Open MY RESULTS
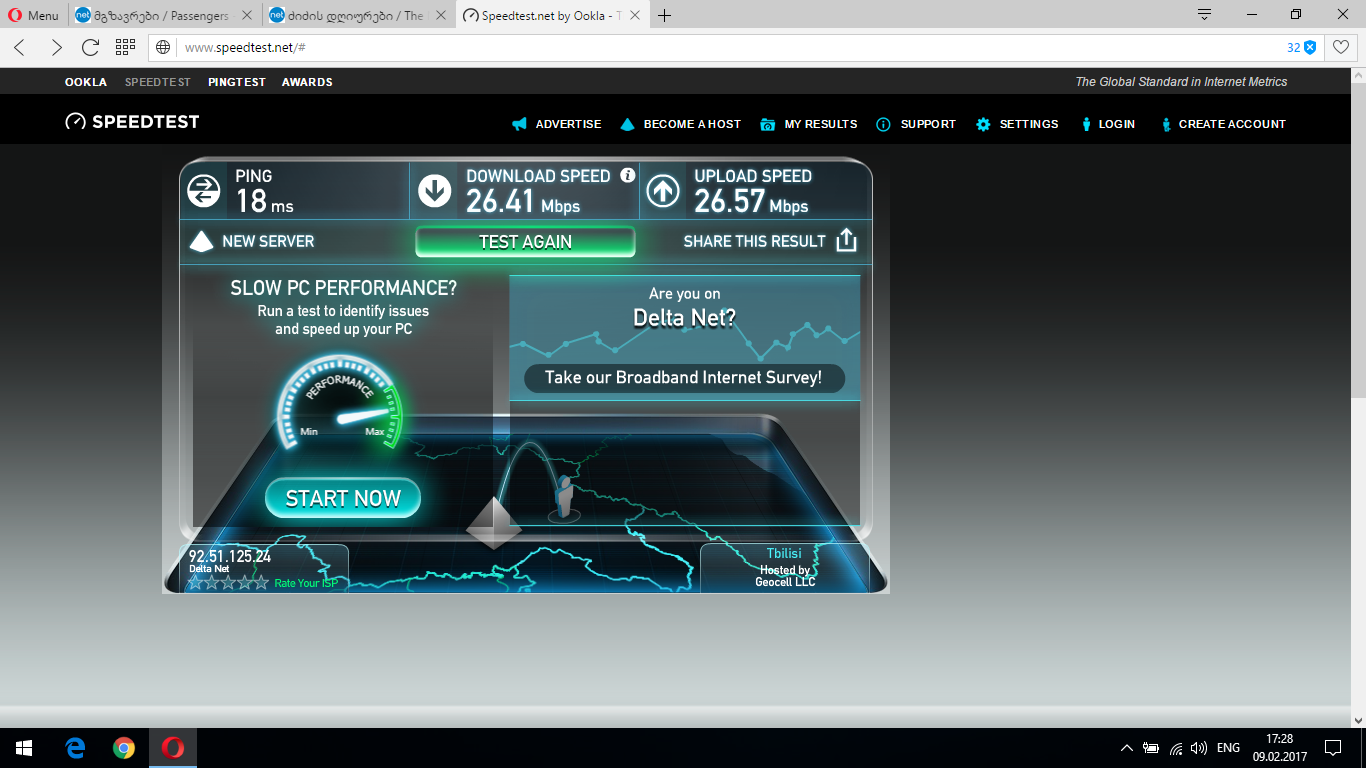The height and width of the screenshot is (768, 1366). coord(821,124)
